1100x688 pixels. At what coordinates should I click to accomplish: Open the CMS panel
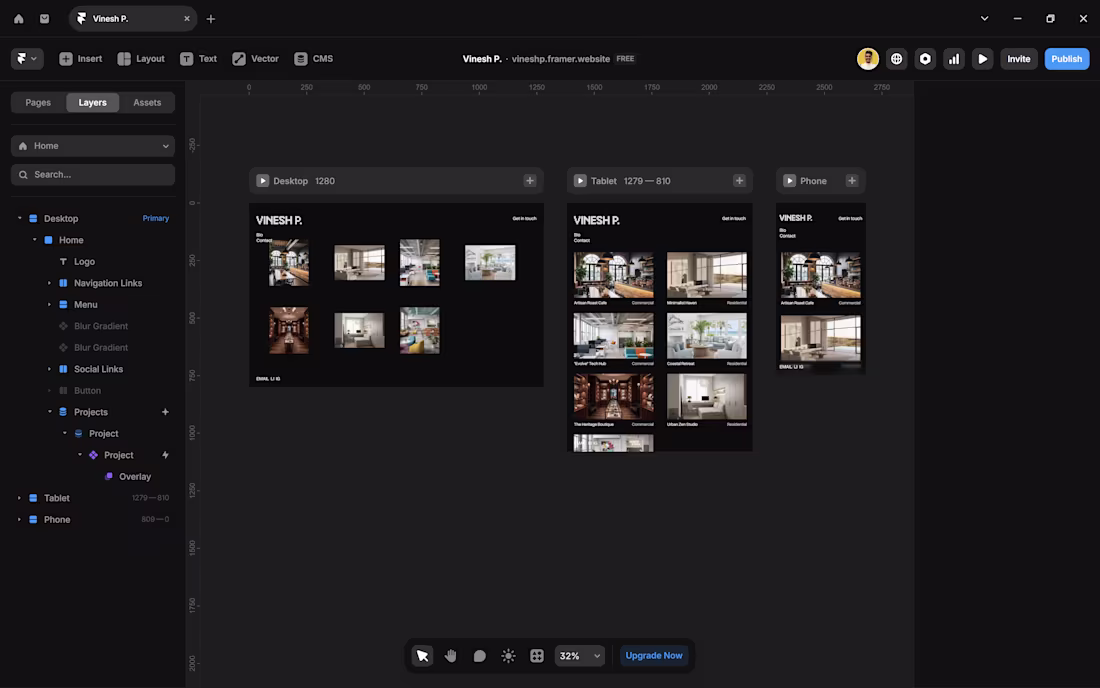(x=314, y=58)
